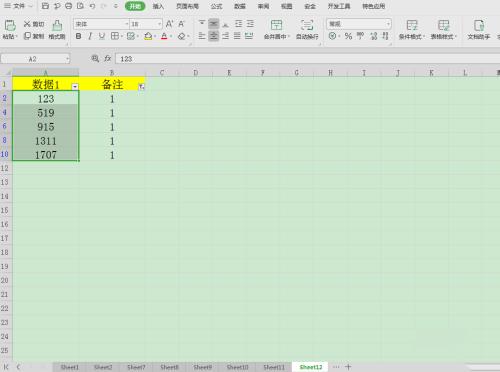500x372 pixels.
Task: Switch to the 页面布局 Page Layout tab
Action: point(187,6)
